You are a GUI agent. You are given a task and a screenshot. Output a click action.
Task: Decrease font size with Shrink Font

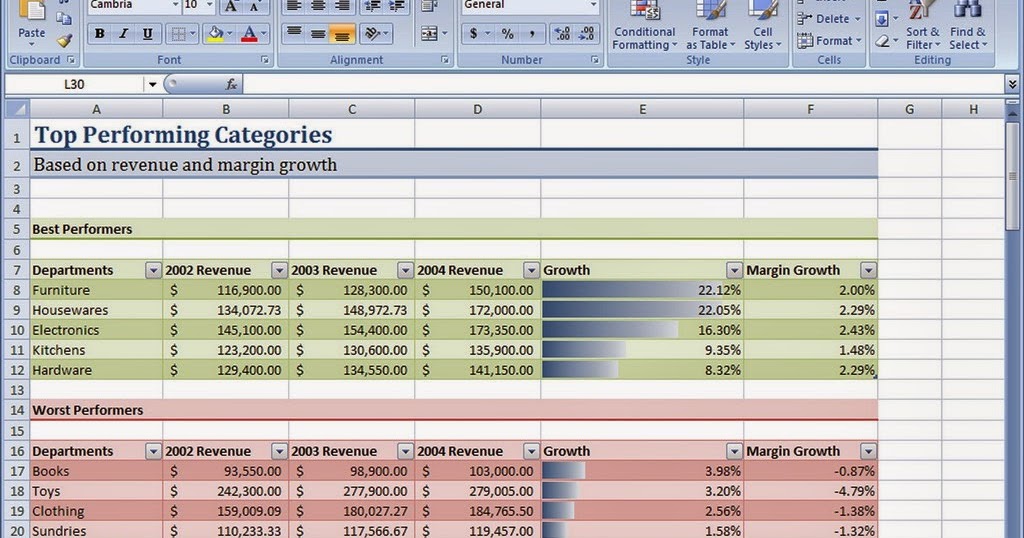click(x=254, y=7)
